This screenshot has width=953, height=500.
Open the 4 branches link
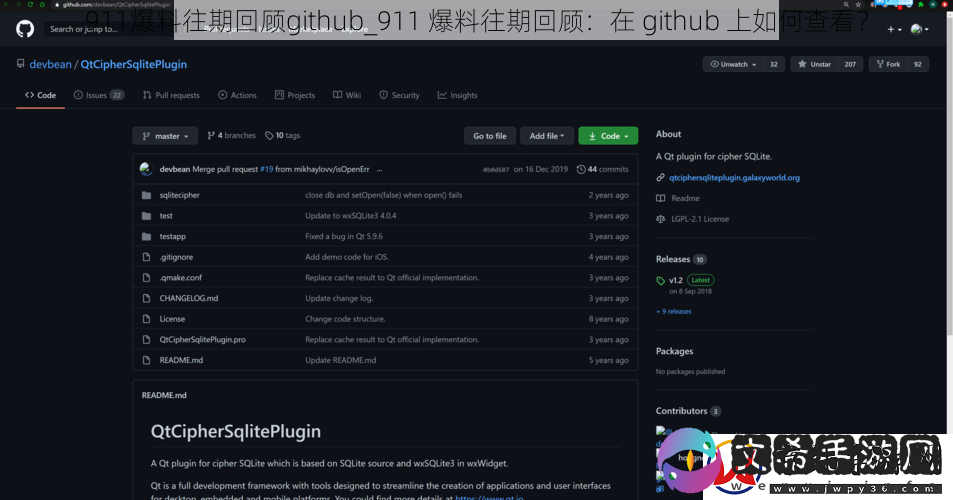tap(232, 135)
